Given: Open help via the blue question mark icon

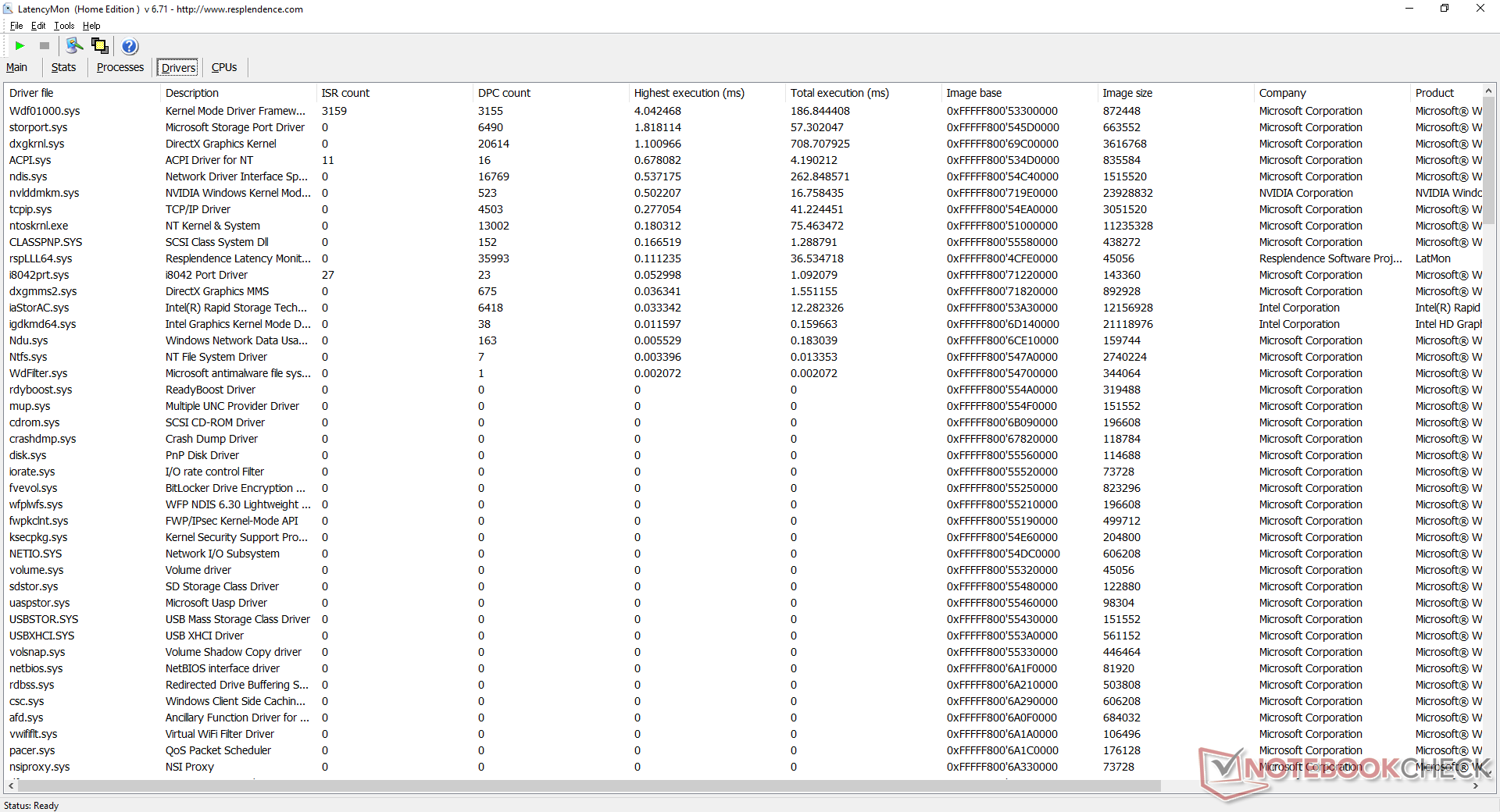Looking at the screenshot, I should 130,46.
